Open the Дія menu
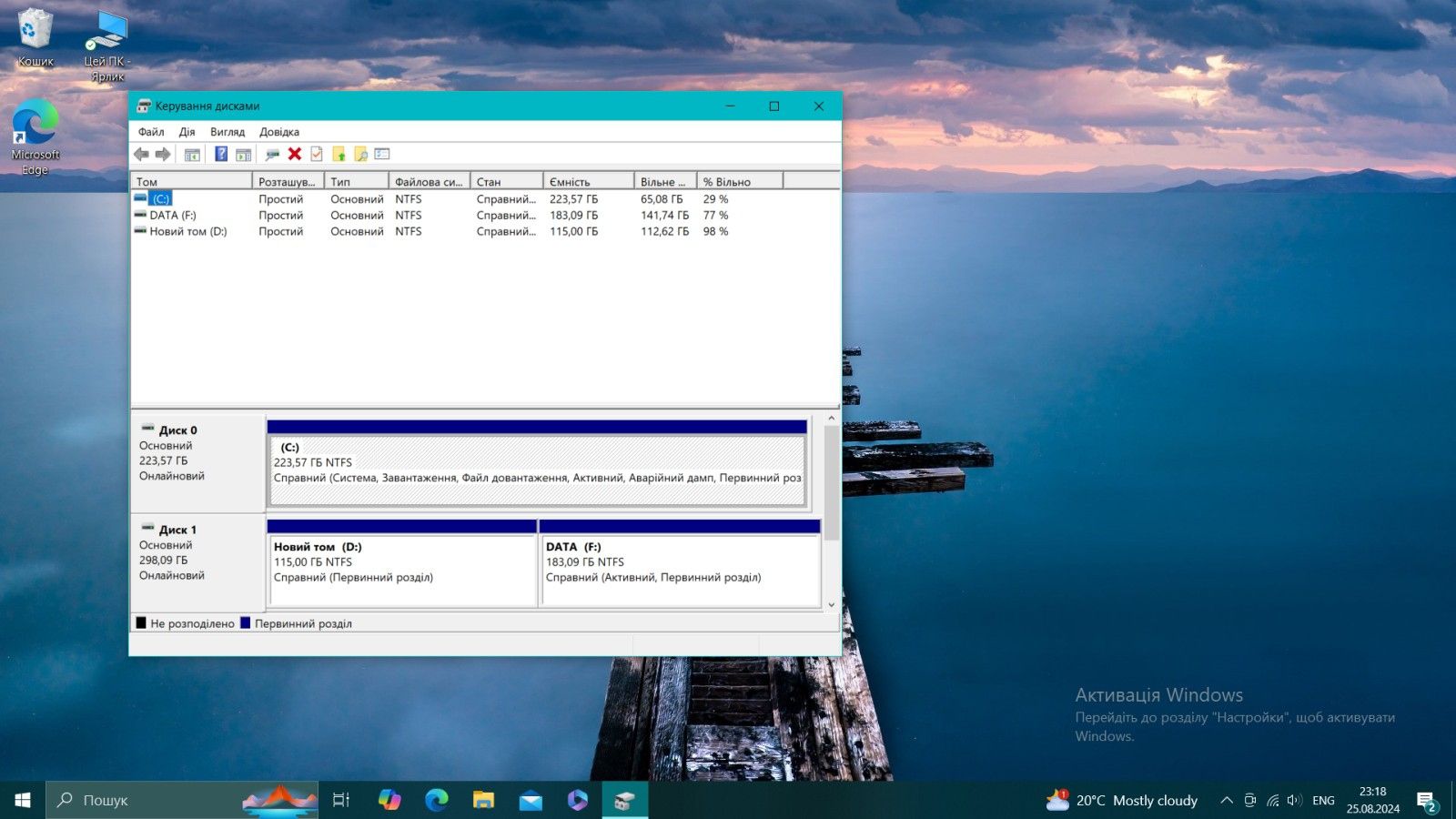Image resolution: width=1456 pixels, height=819 pixels. pos(187,132)
